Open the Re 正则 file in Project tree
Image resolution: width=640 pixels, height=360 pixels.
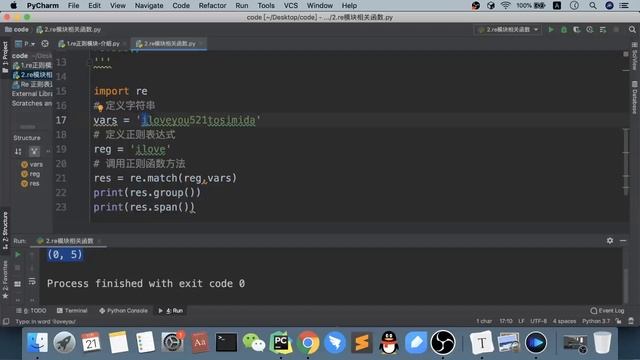click(32, 84)
